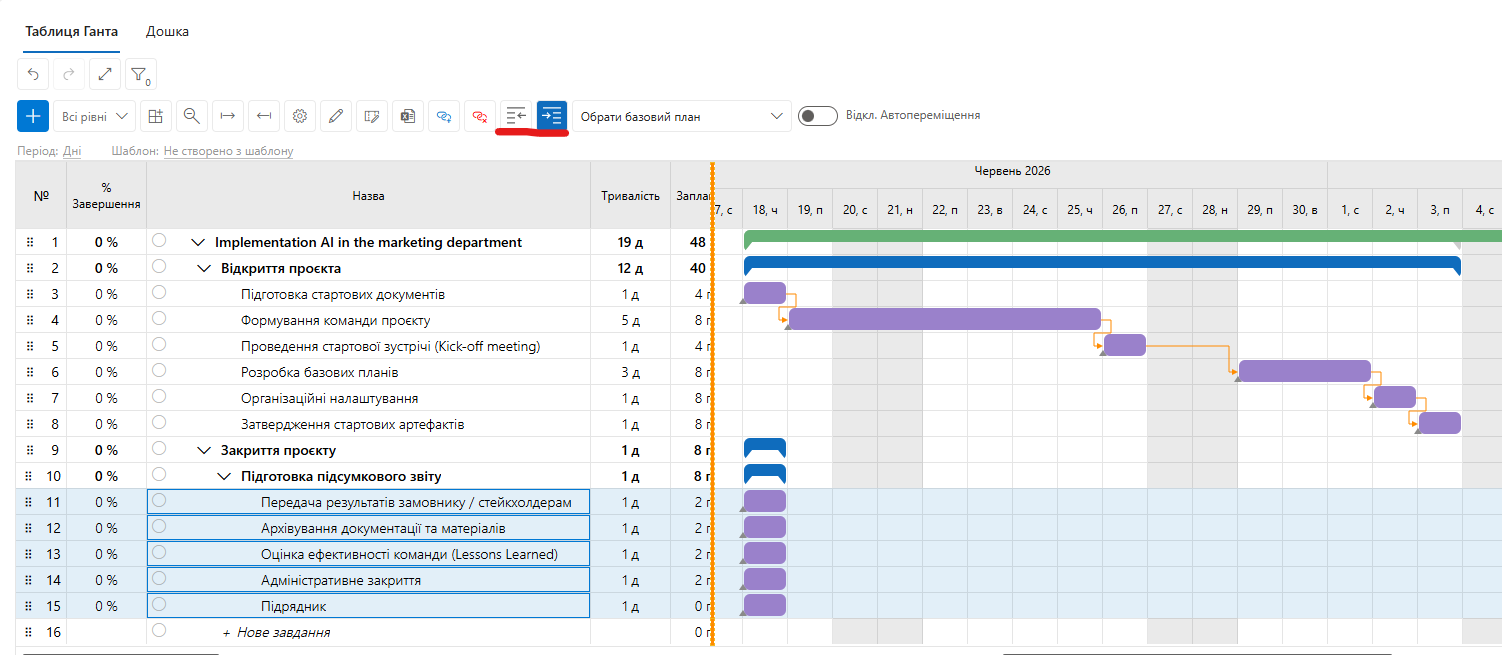Click the blue plus add-task button

[33, 116]
